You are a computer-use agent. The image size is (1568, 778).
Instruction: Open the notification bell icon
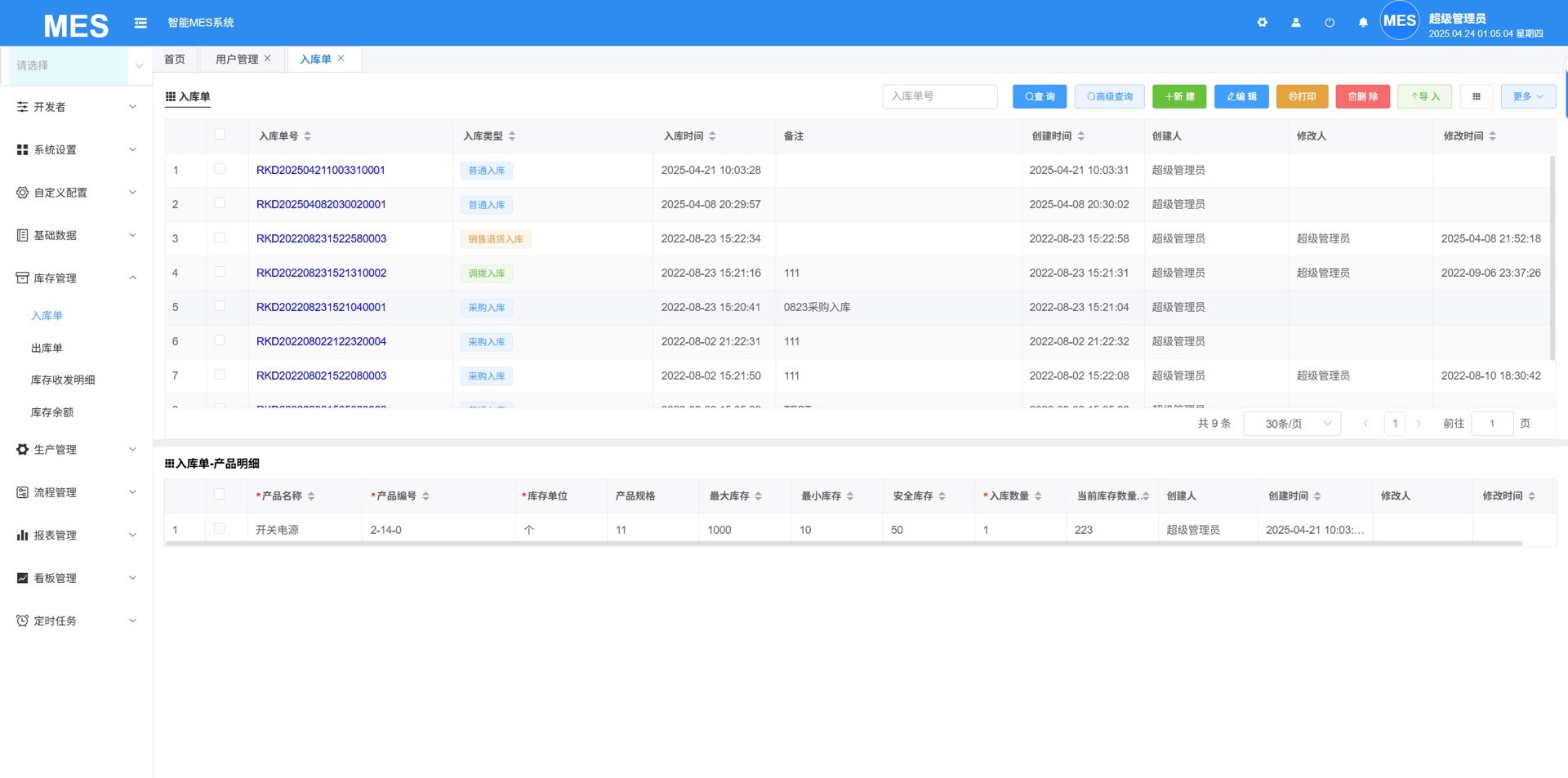coord(1362,23)
